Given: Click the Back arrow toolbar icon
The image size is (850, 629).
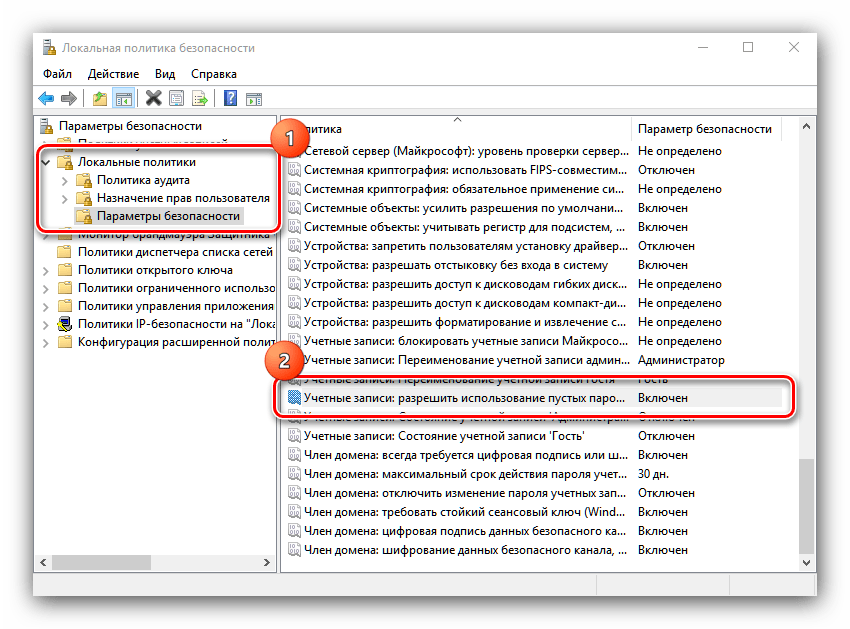Looking at the screenshot, I should click(x=46, y=98).
